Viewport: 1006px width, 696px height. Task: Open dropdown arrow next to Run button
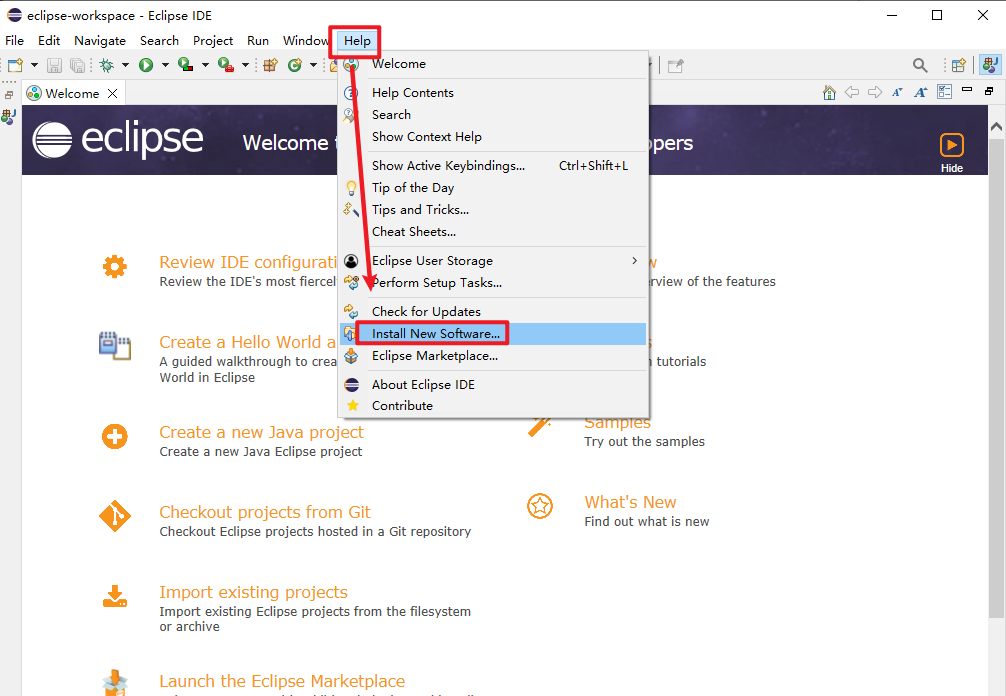pyautogui.click(x=164, y=65)
